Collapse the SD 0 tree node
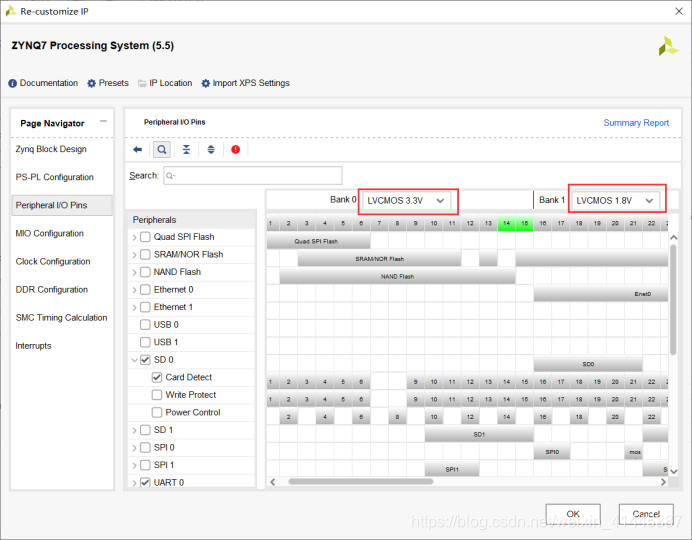The height and width of the screenshot is (540, 692). (134, 360)
